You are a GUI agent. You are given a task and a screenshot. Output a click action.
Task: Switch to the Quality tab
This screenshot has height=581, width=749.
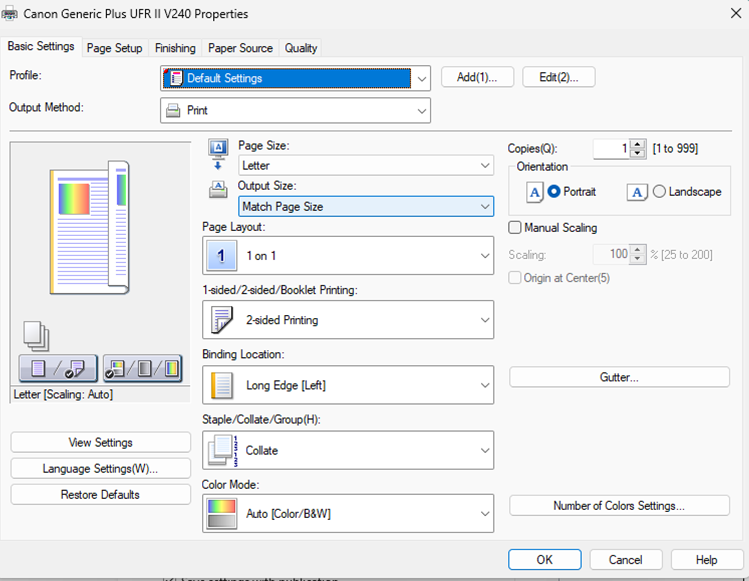coord(301,48)
